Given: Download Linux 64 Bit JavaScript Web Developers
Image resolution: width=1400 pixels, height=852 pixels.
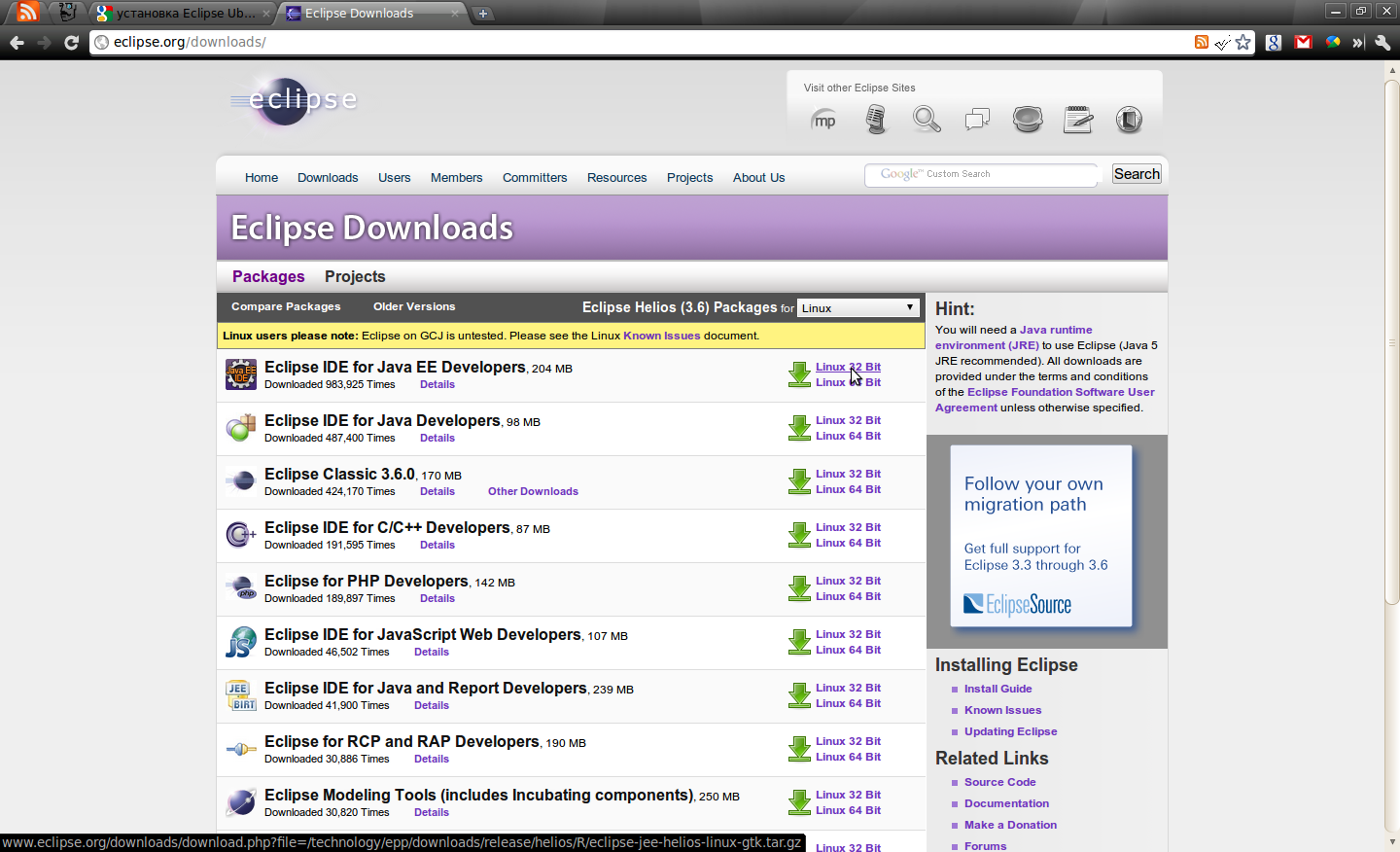Looking at the screenshot, I should [848, 651].
